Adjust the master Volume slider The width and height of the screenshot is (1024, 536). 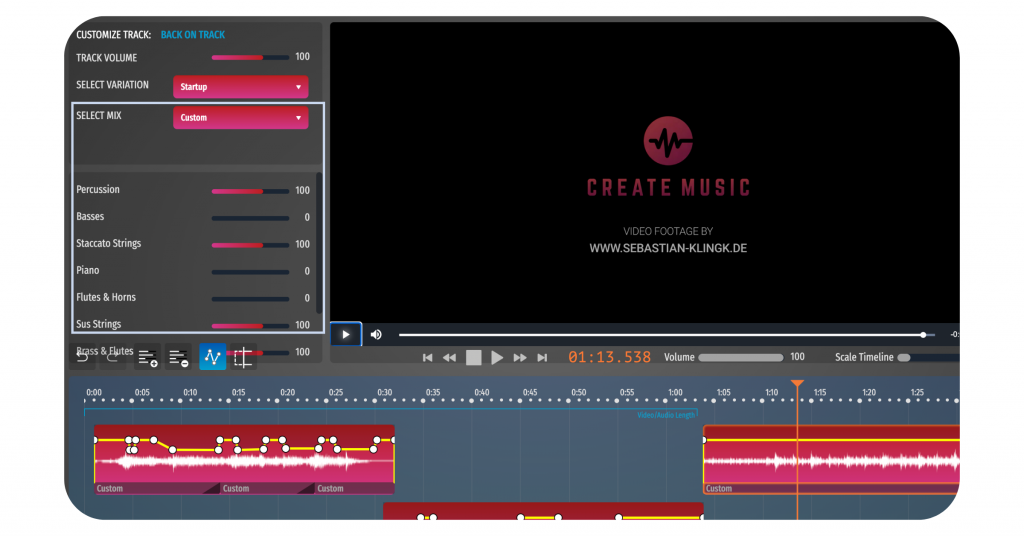tap(741, 358)
